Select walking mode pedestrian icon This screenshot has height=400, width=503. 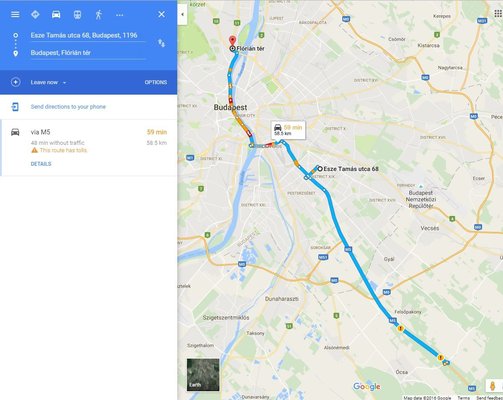[x=99, y=14]
